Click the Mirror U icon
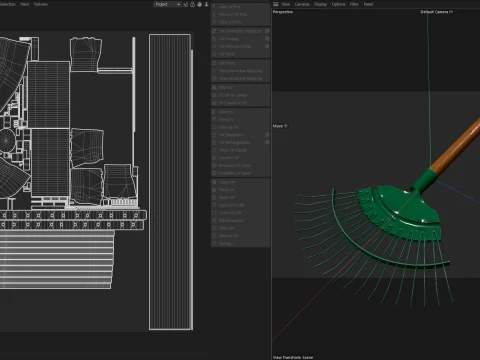 coord(214,112)
